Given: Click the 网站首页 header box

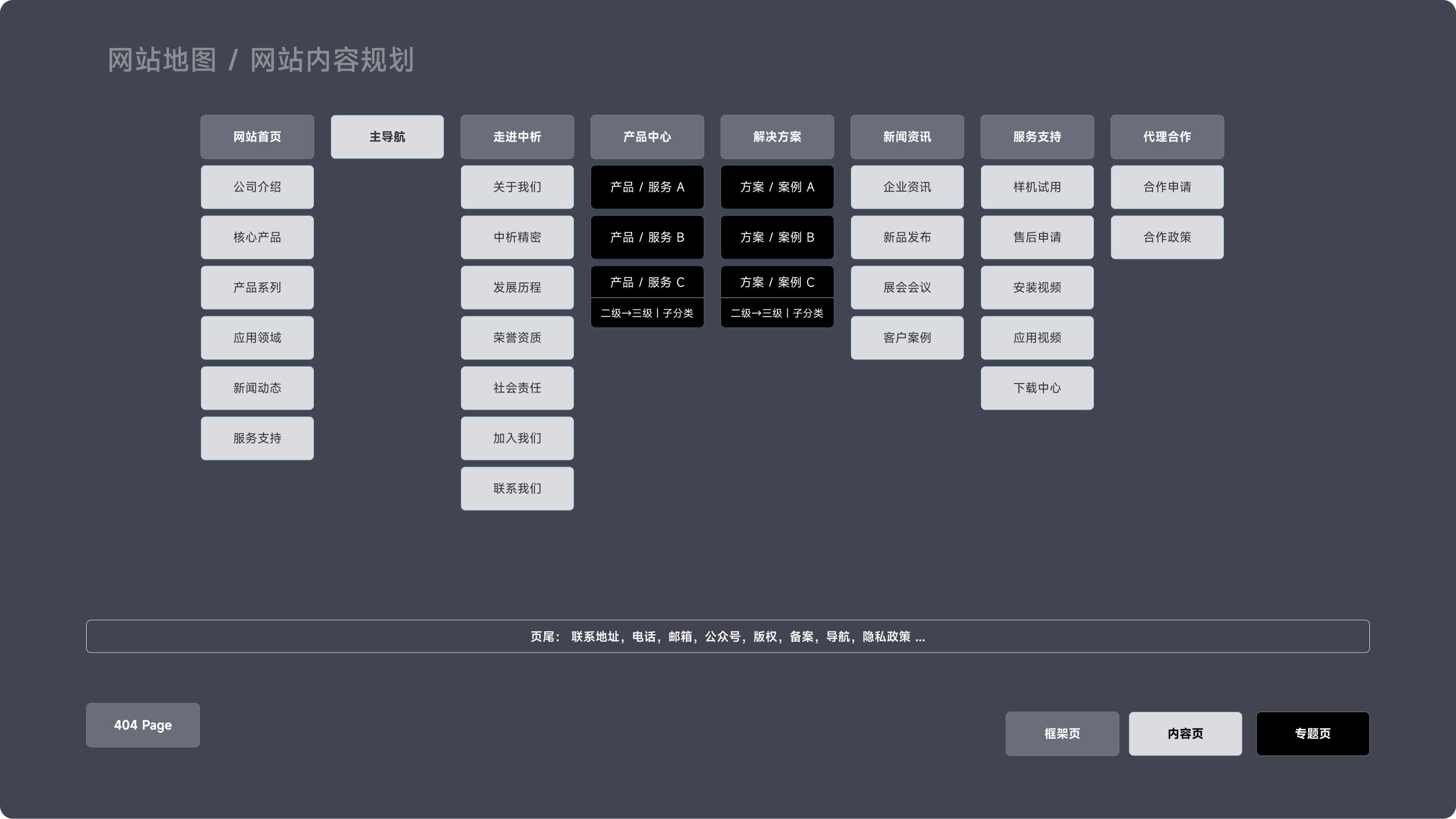Looking at the screenshot, I should pos(257,137).
